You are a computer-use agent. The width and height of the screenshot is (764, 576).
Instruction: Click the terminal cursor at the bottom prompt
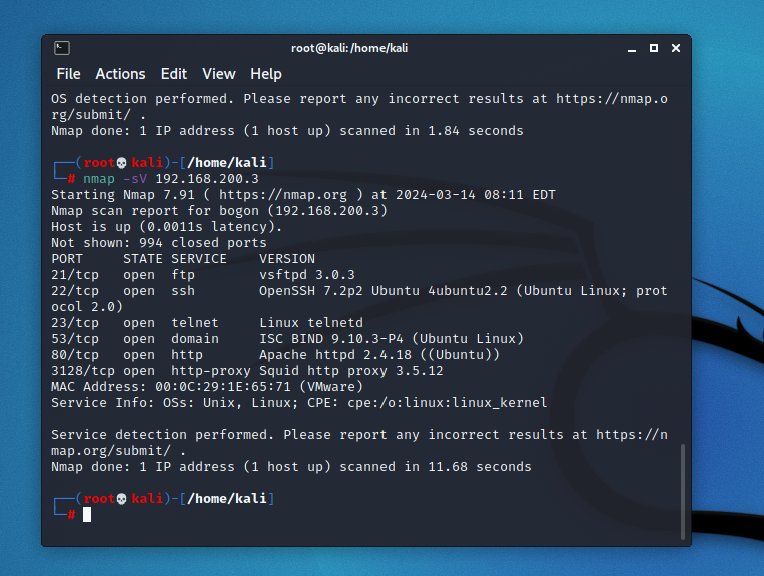(x=87, y=515)
